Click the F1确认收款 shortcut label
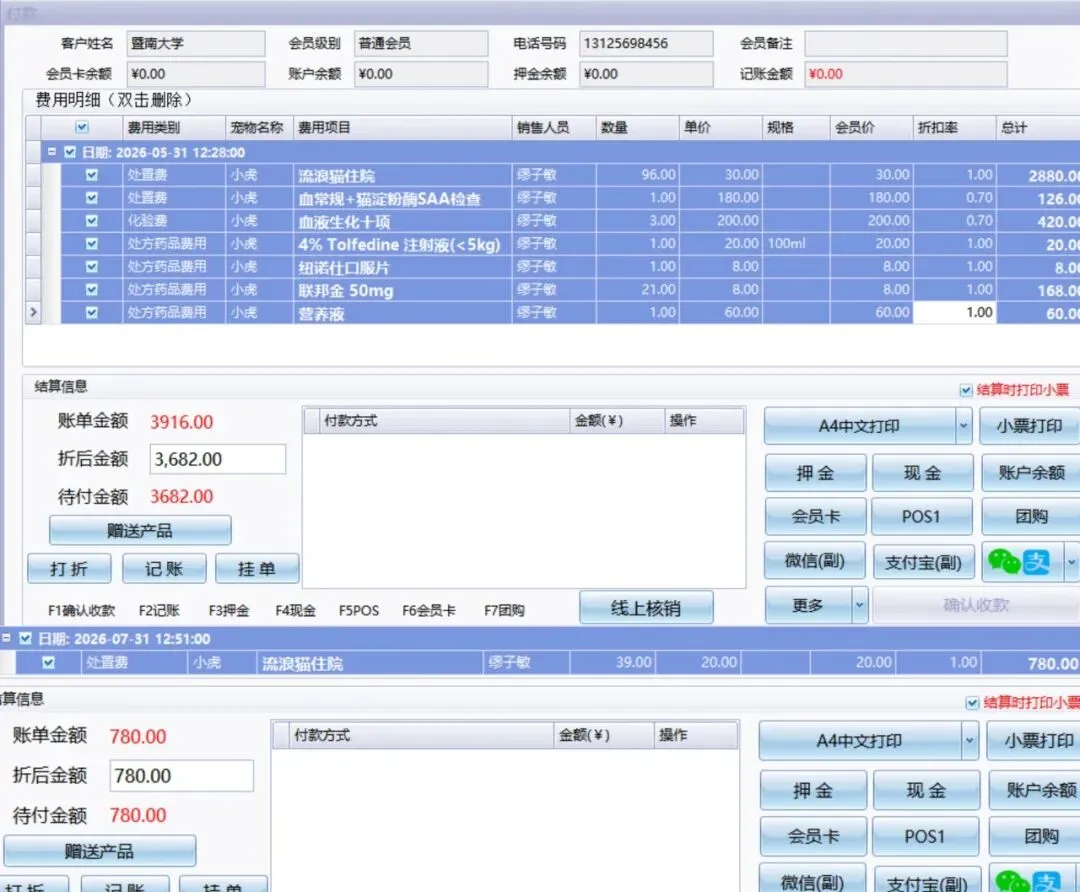Screen dimensions: 1080x892 click(81, 610)
